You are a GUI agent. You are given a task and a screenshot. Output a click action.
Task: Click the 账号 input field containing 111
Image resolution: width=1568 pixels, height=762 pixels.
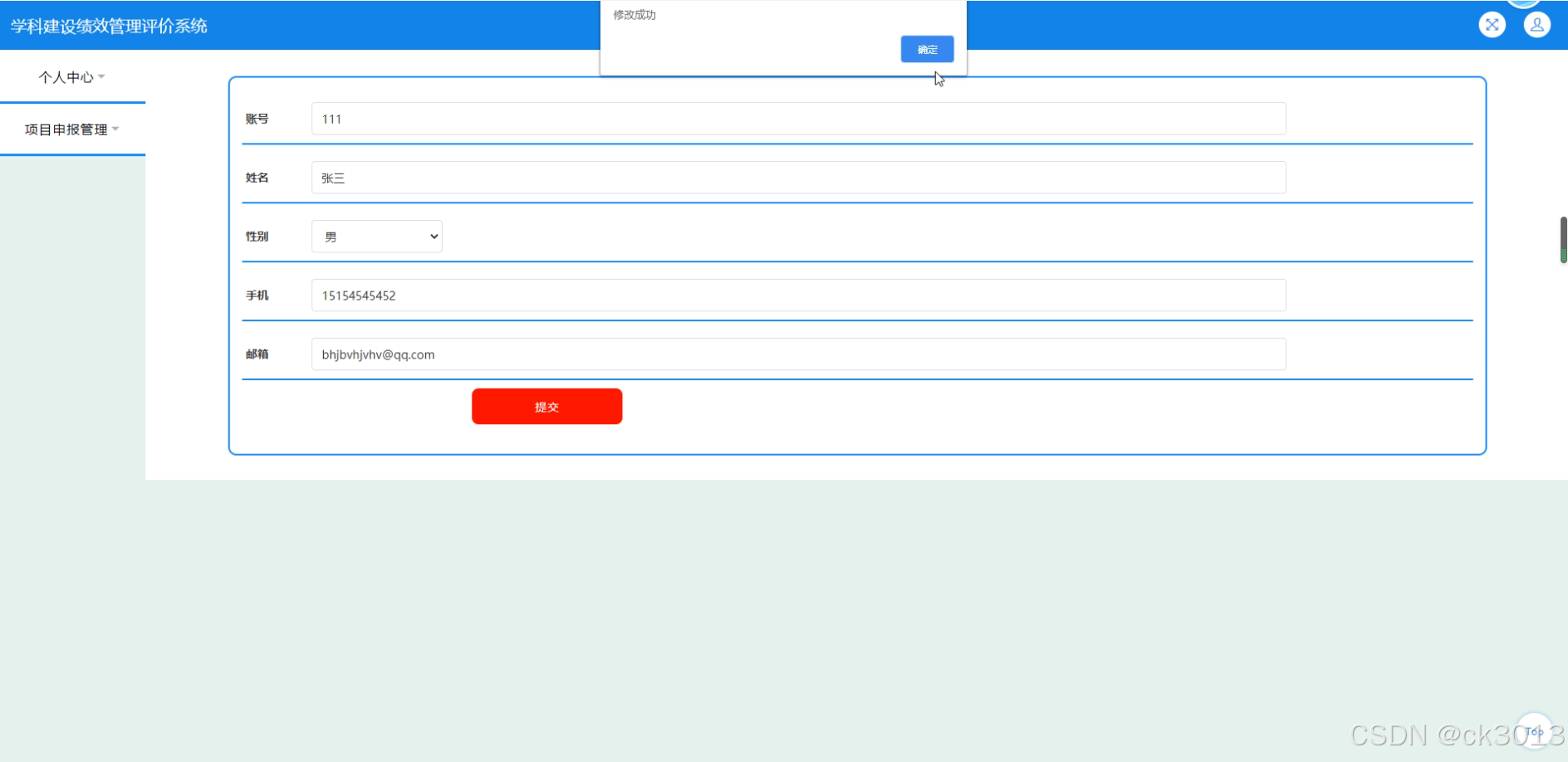pos(799,119)
